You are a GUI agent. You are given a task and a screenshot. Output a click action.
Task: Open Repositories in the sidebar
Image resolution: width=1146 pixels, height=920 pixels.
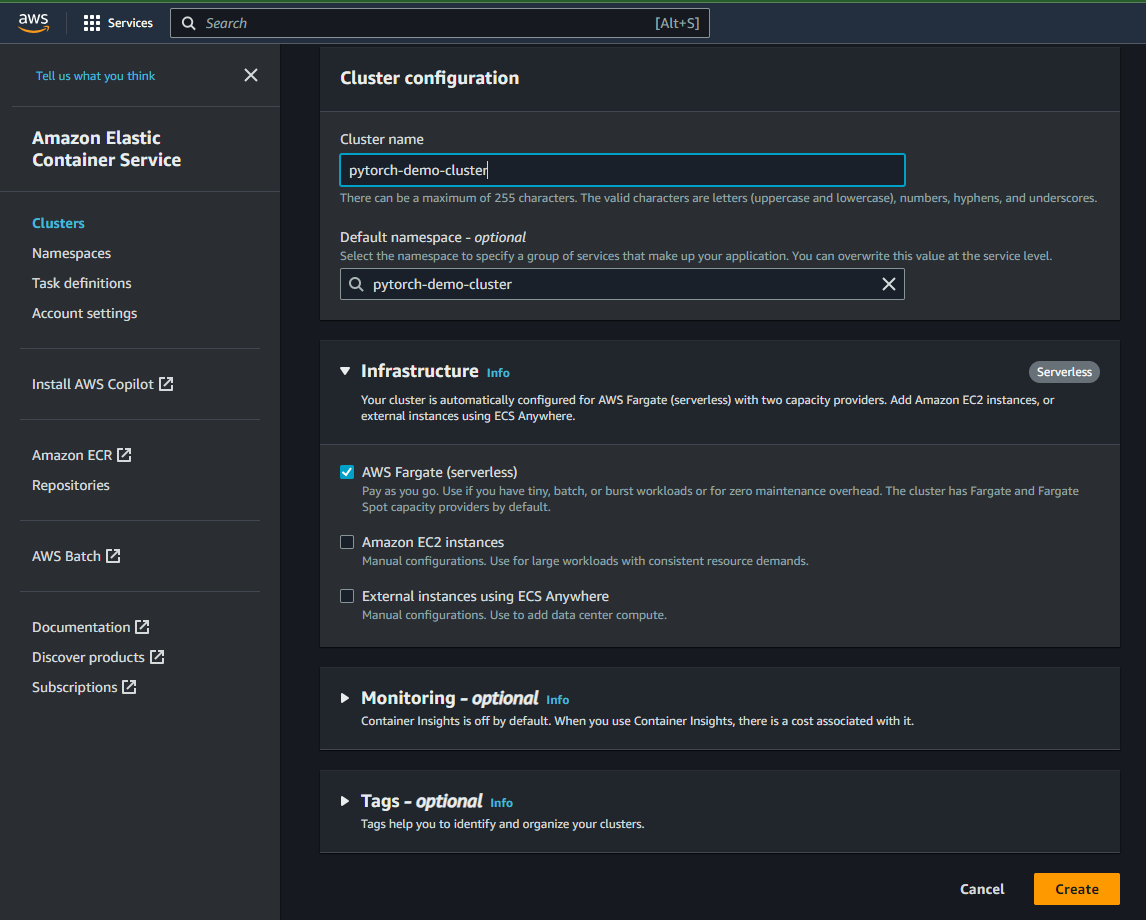pos(71,485)
